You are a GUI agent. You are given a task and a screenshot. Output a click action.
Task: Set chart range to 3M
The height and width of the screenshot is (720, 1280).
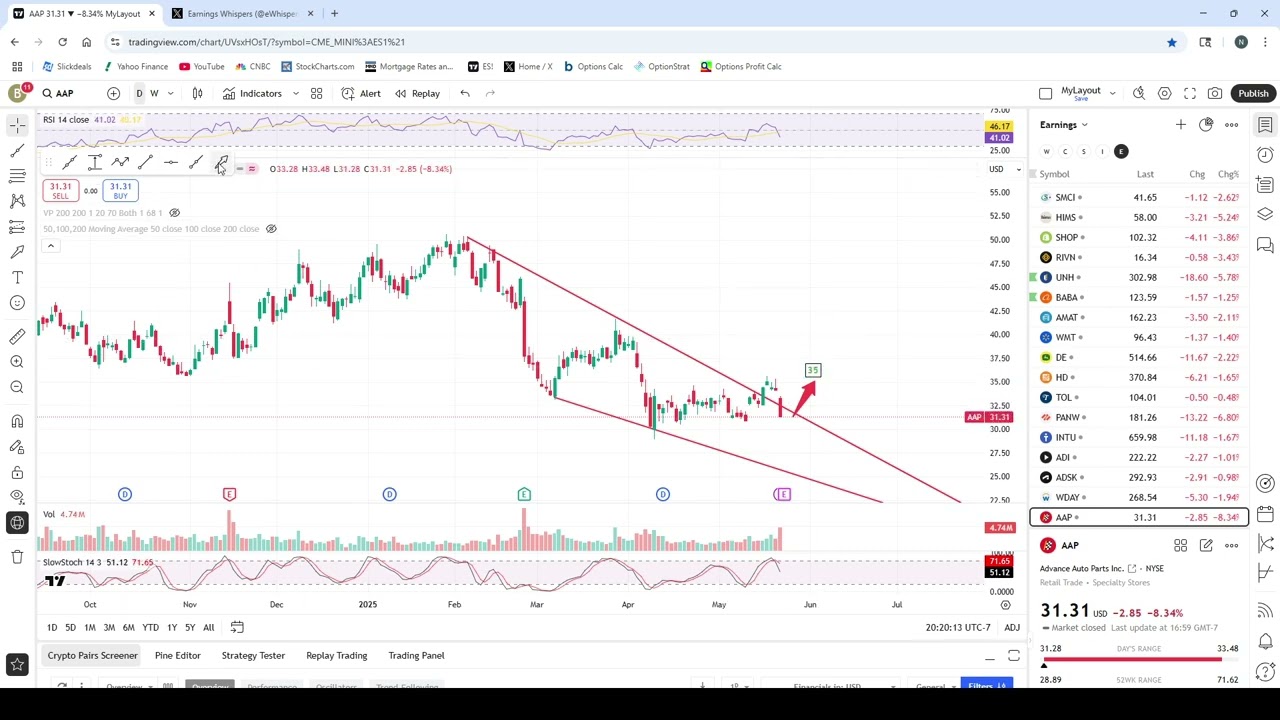coord(109,627)
